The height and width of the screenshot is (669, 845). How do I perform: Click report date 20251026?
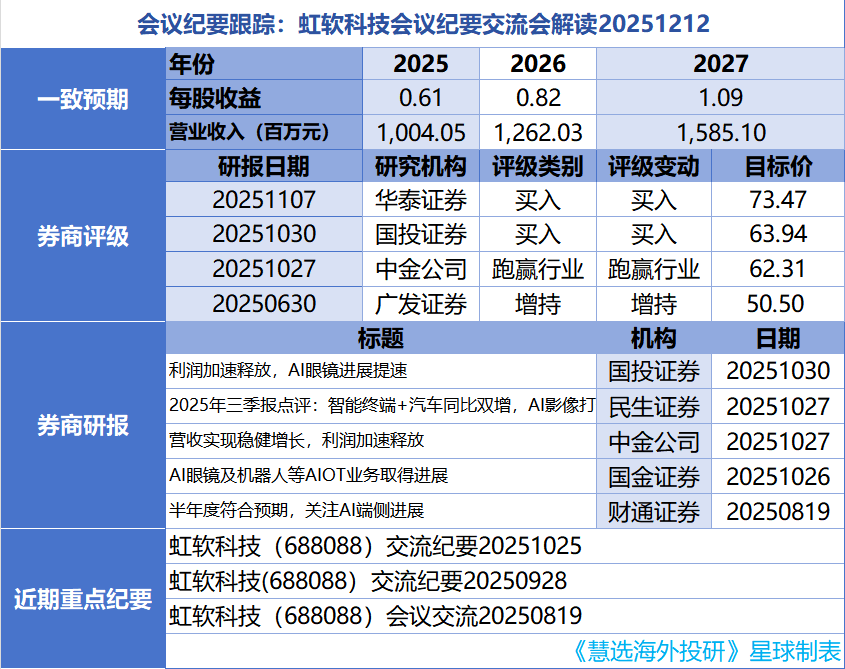[x=778, y=477]
